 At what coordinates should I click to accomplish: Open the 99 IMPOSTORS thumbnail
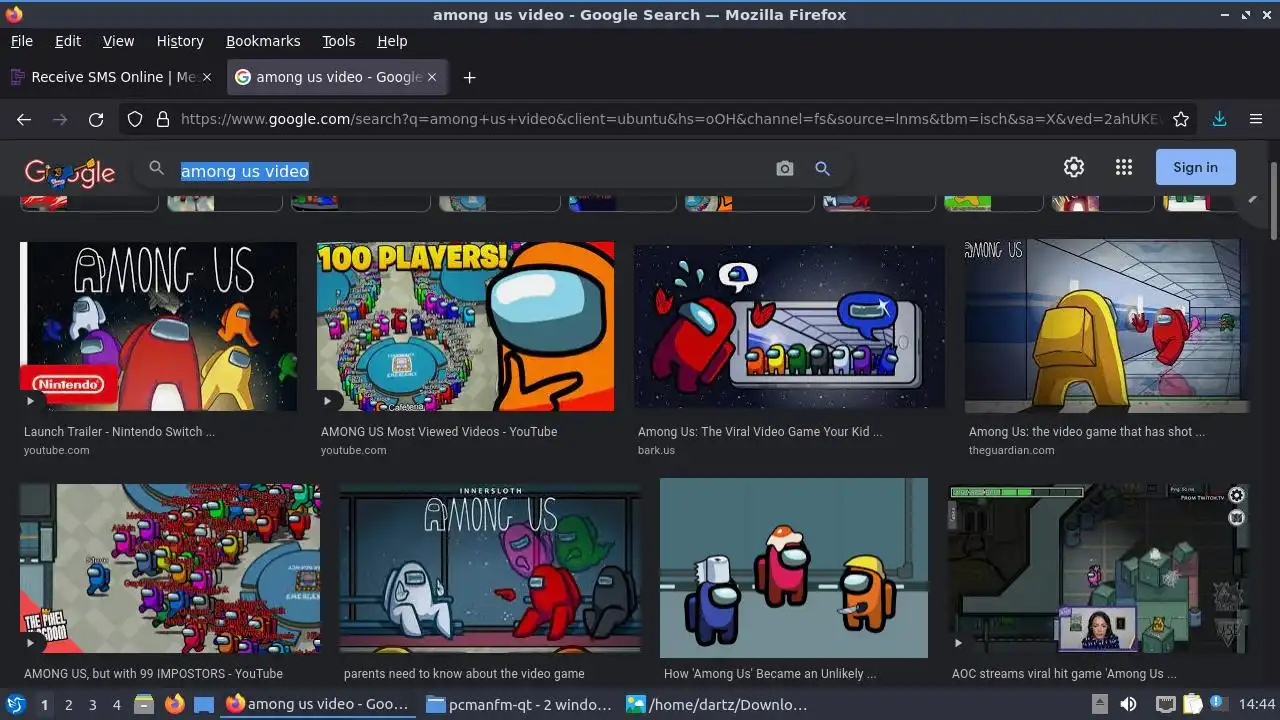(x=170, y=568)
